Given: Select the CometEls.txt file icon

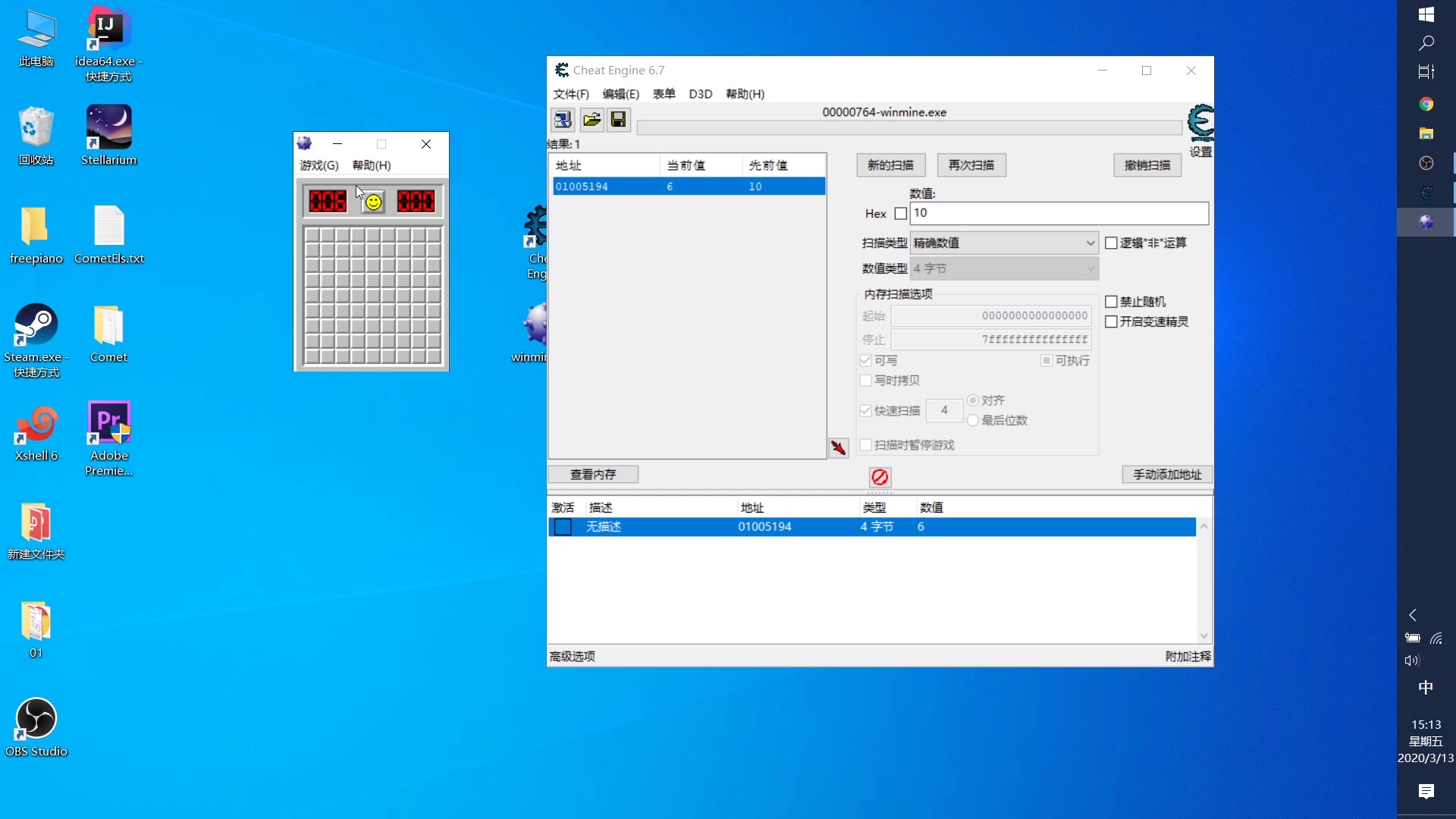Looking at the screenshot, I should pos(109,235).
